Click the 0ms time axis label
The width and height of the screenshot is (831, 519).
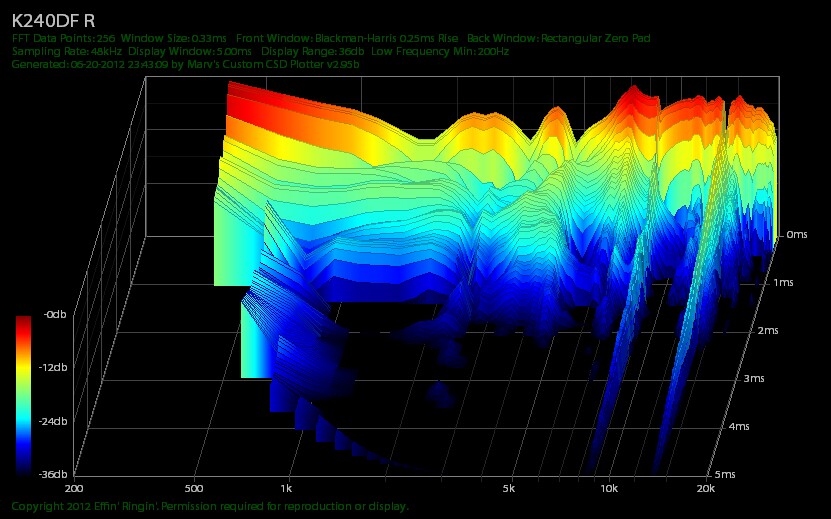click(797, 234)
